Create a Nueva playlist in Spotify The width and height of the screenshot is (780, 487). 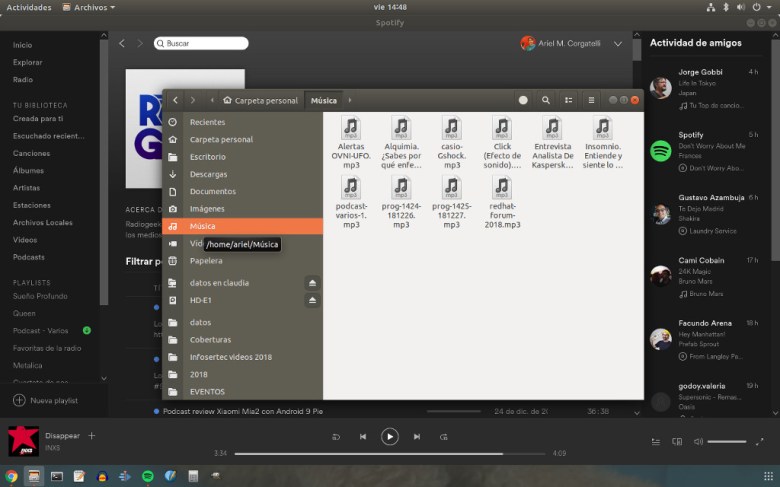point(45,400)
